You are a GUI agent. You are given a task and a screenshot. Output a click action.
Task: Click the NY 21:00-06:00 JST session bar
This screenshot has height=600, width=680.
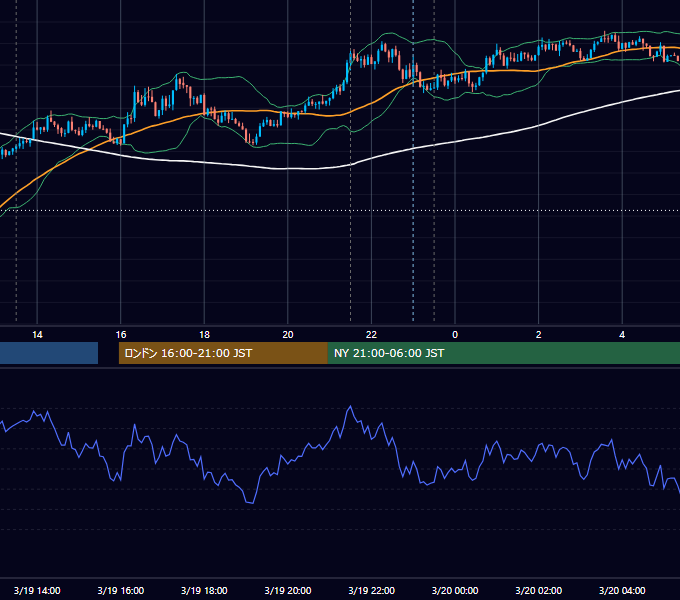point(503,353)
